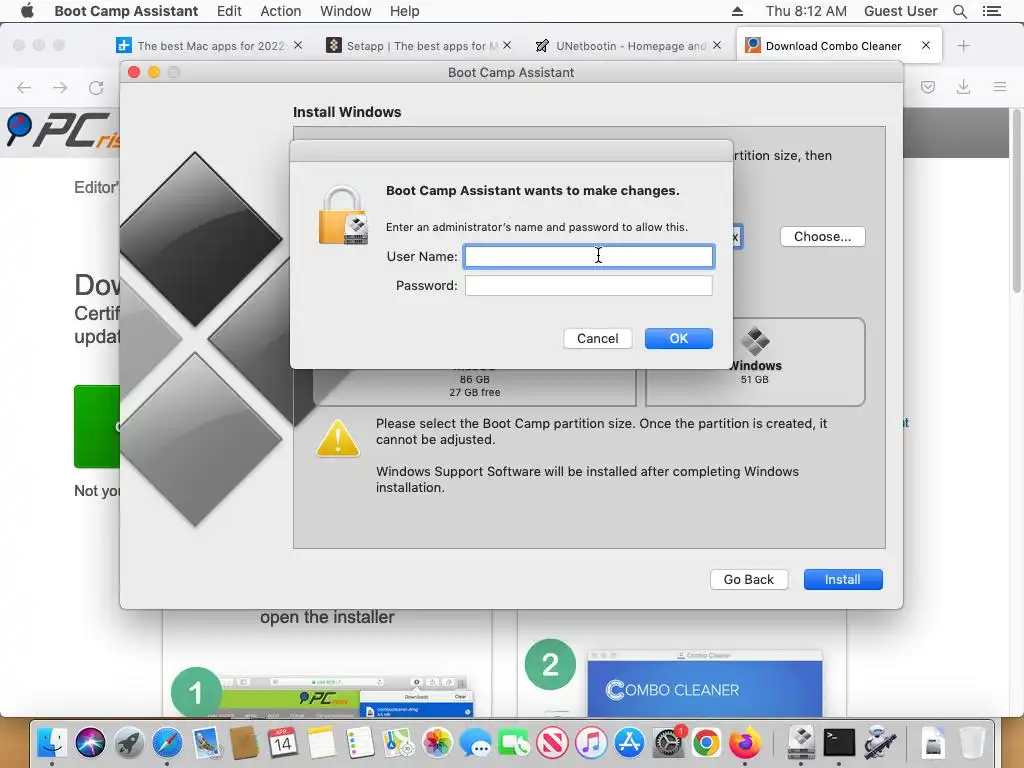Click the Install button

point(842,579)
